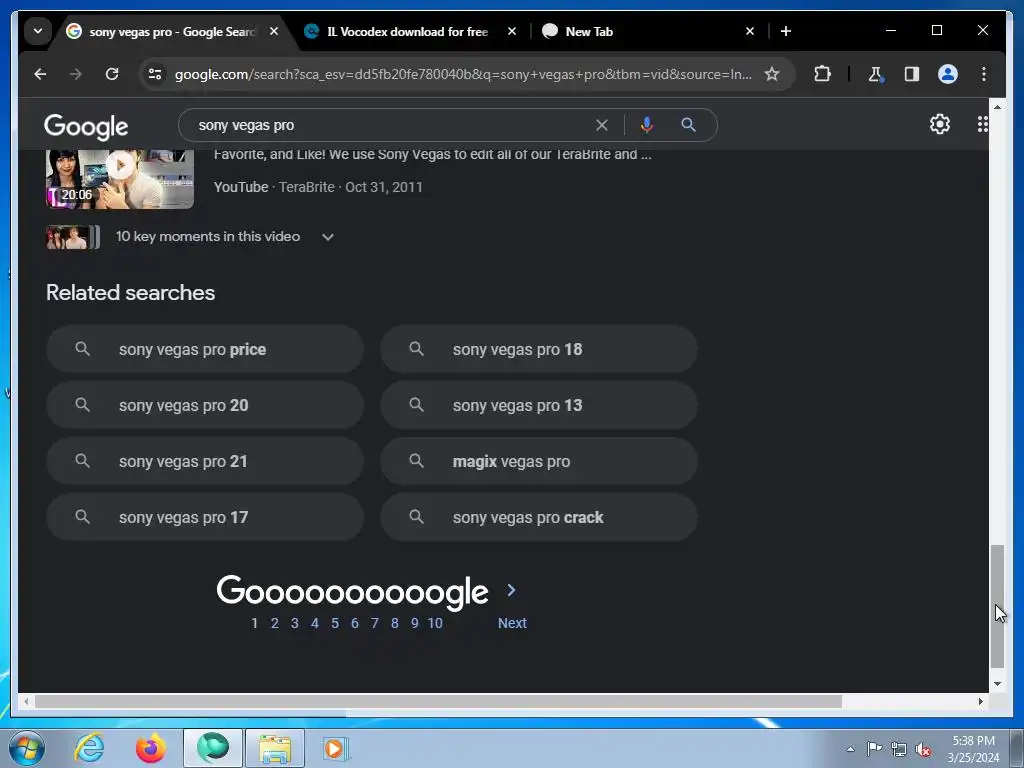Go to results page 7
The width and height of the screenshot is (1024, 768).
[375, 623]
